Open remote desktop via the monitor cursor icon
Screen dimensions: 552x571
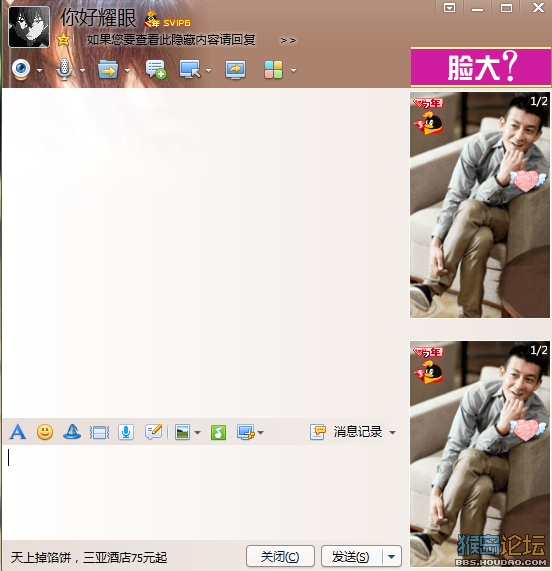pos(190,69)
